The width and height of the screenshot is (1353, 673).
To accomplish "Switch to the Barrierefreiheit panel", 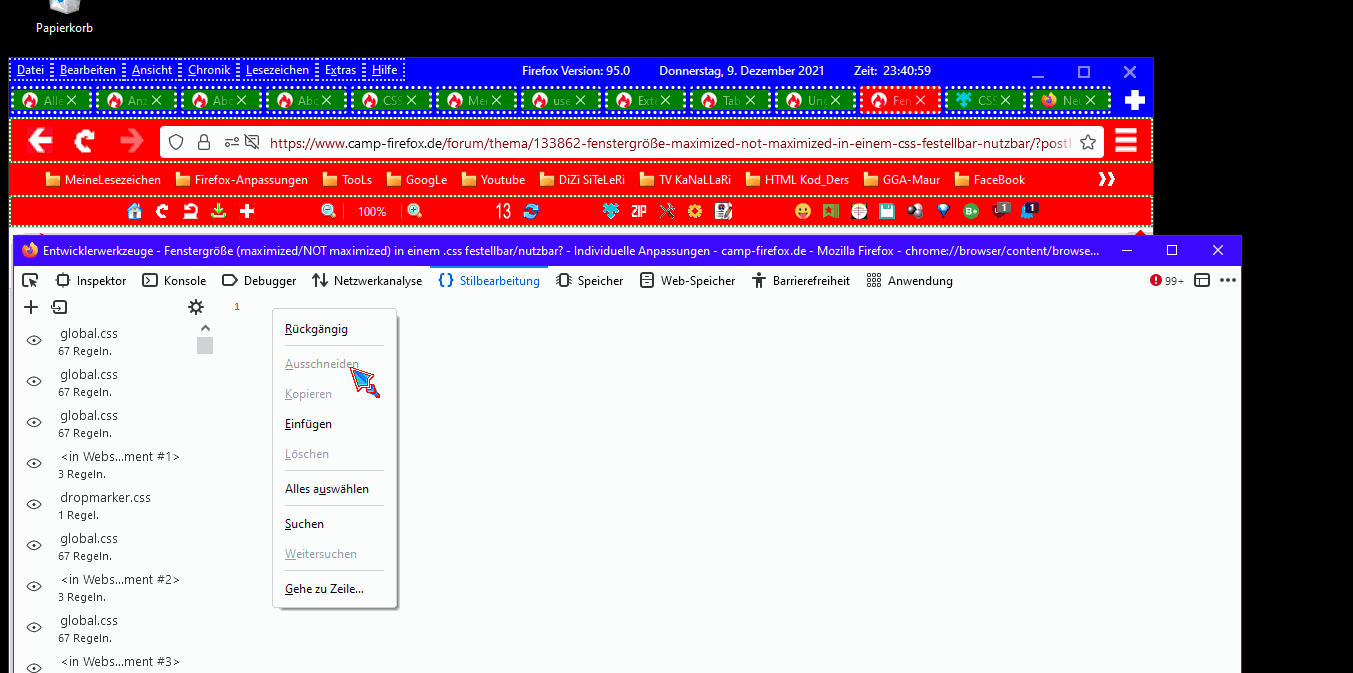I will (x=801, y=281).
